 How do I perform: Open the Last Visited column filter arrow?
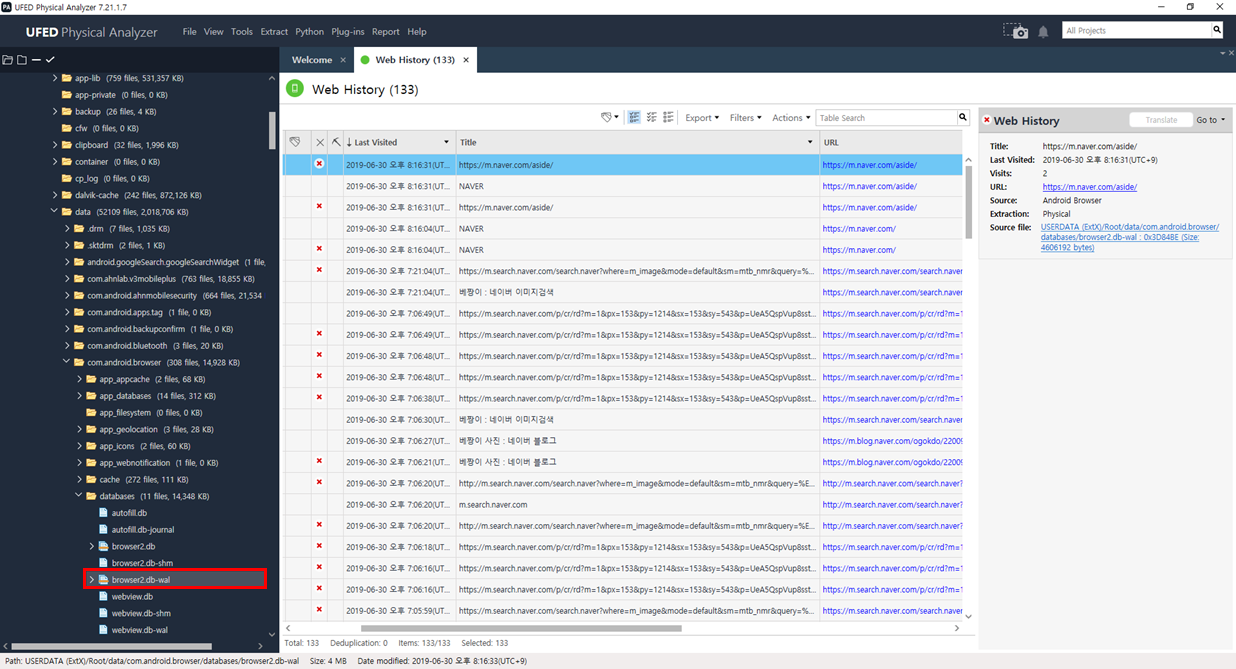coord(446,142)
